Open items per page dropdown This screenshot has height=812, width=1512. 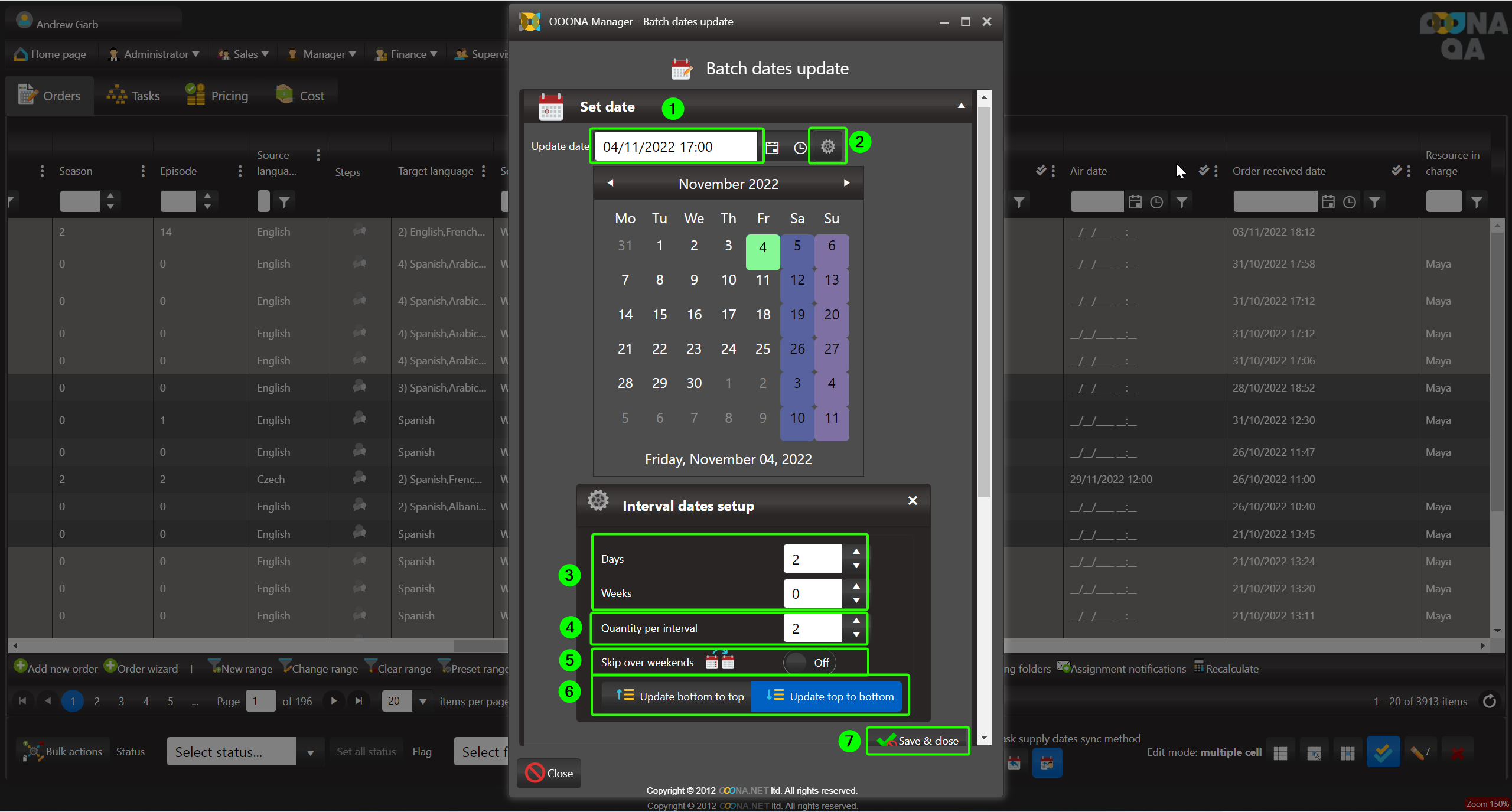coord(422,702)
